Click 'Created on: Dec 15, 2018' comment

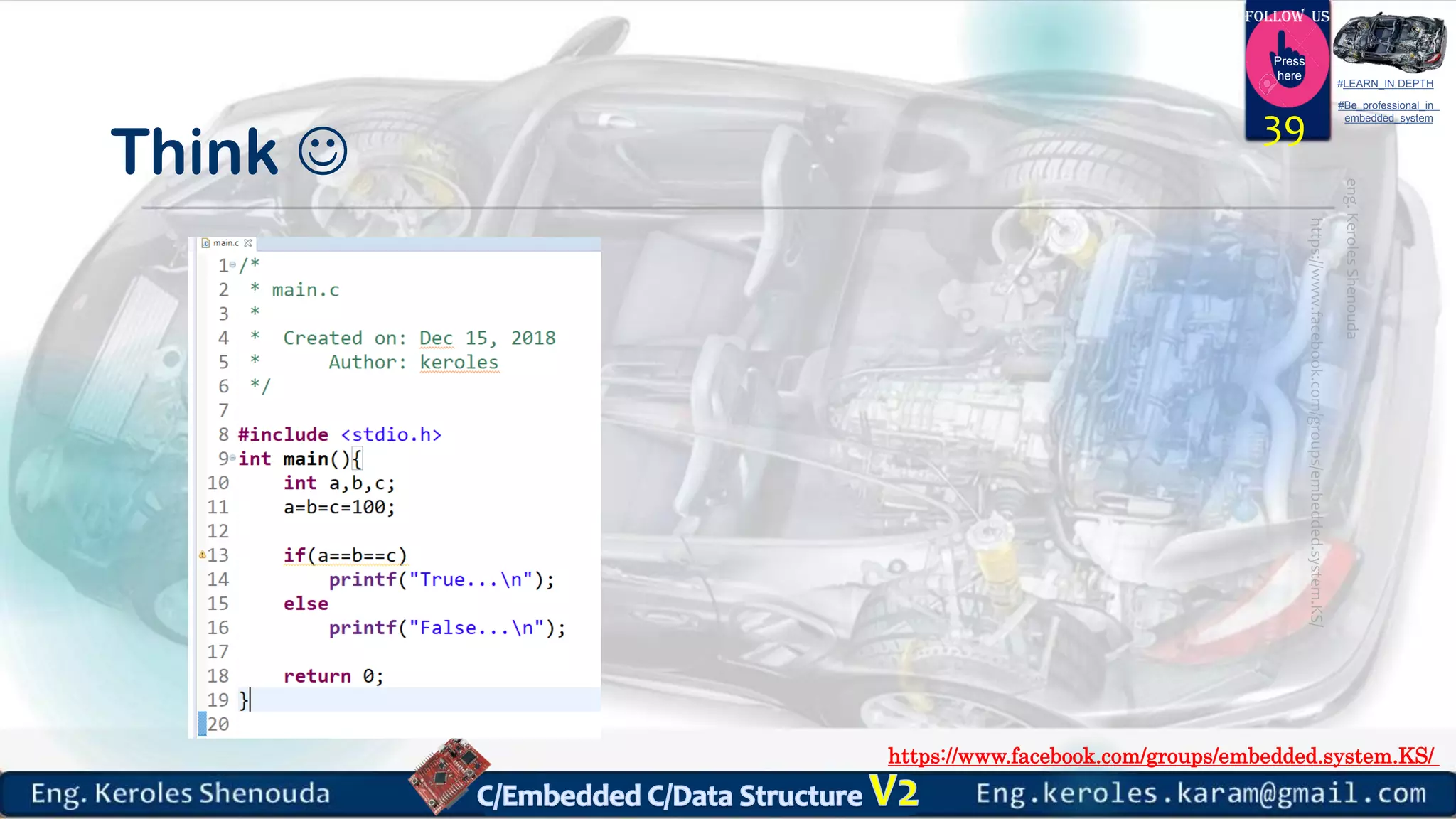[x=419, y=338]
